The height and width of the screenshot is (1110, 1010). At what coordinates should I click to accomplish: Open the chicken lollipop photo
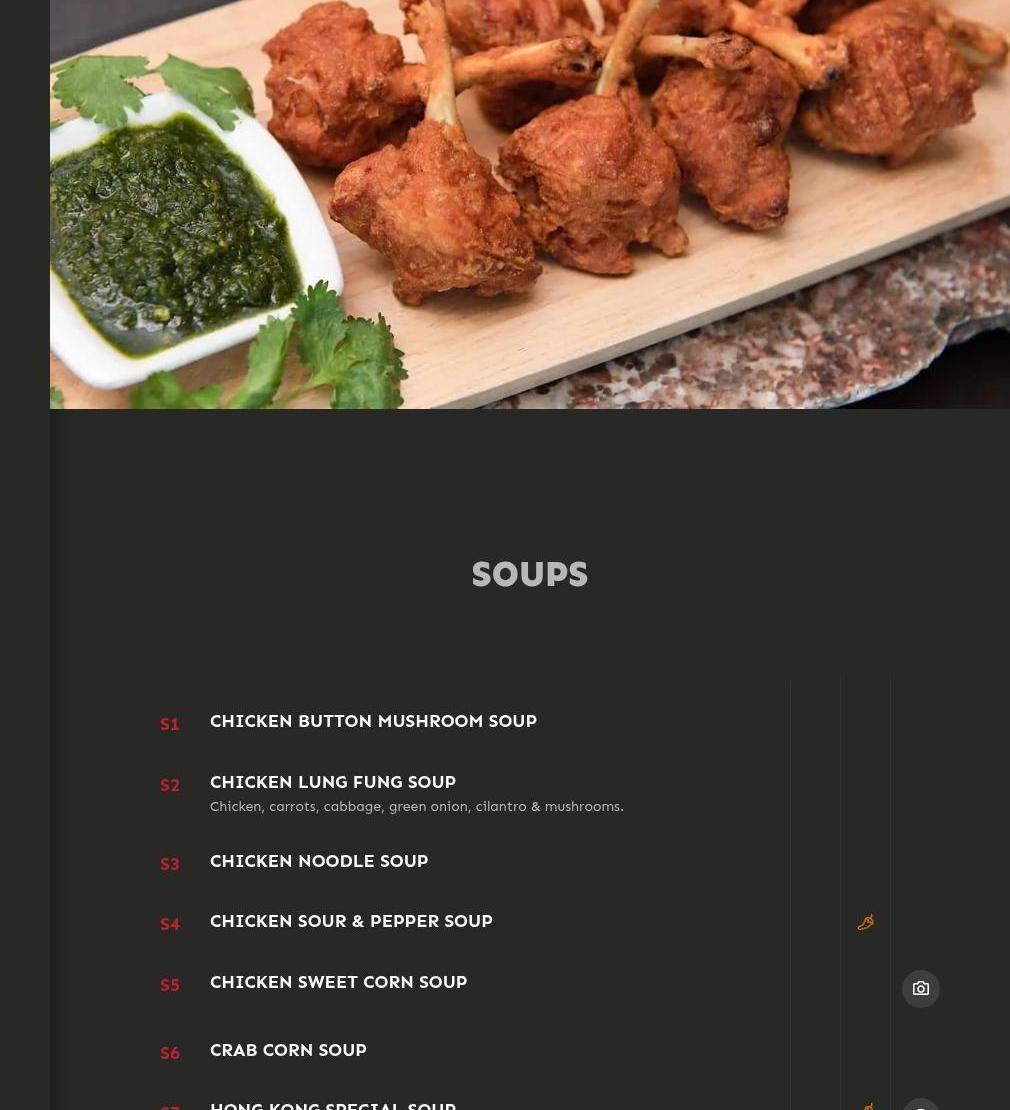pos(529,204)
